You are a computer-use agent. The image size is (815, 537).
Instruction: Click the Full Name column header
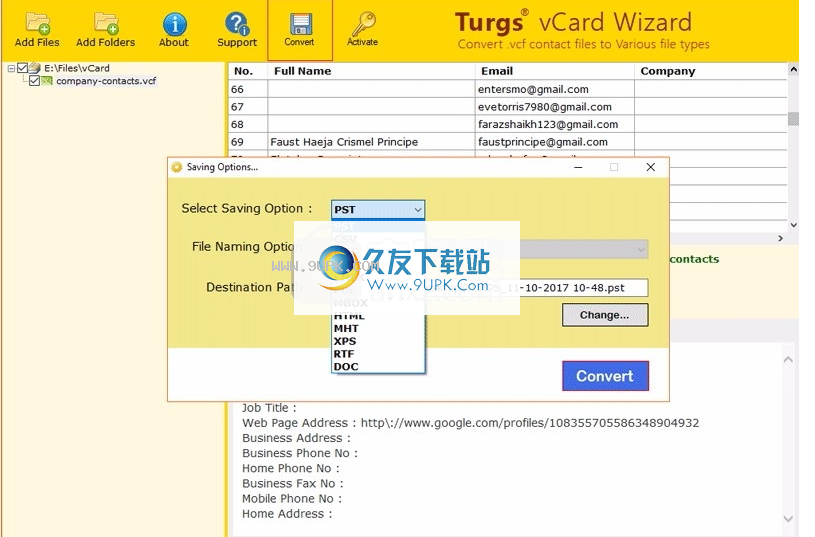(x=371, y=71)
